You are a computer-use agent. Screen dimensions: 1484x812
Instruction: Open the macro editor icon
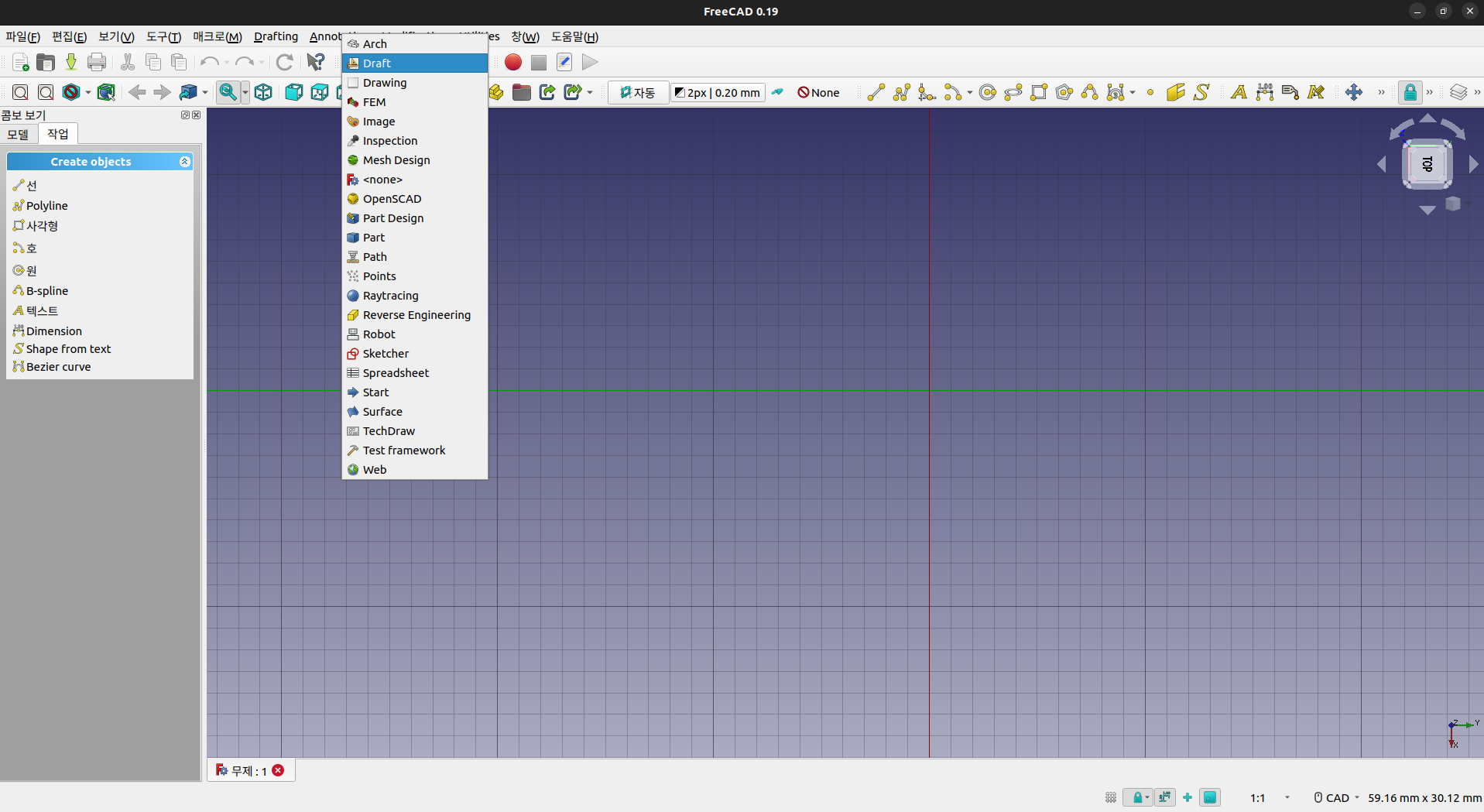point(564,63)
